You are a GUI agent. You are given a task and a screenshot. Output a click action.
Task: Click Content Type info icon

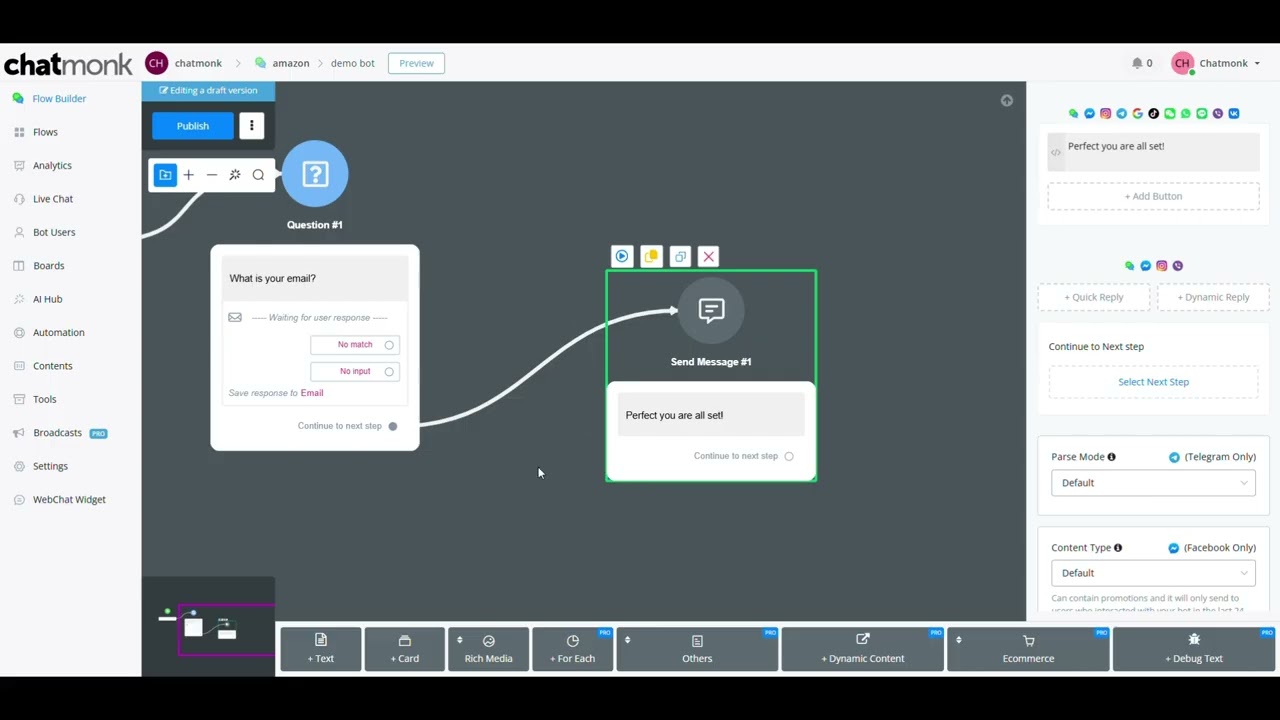click(x=1118, y=548)
